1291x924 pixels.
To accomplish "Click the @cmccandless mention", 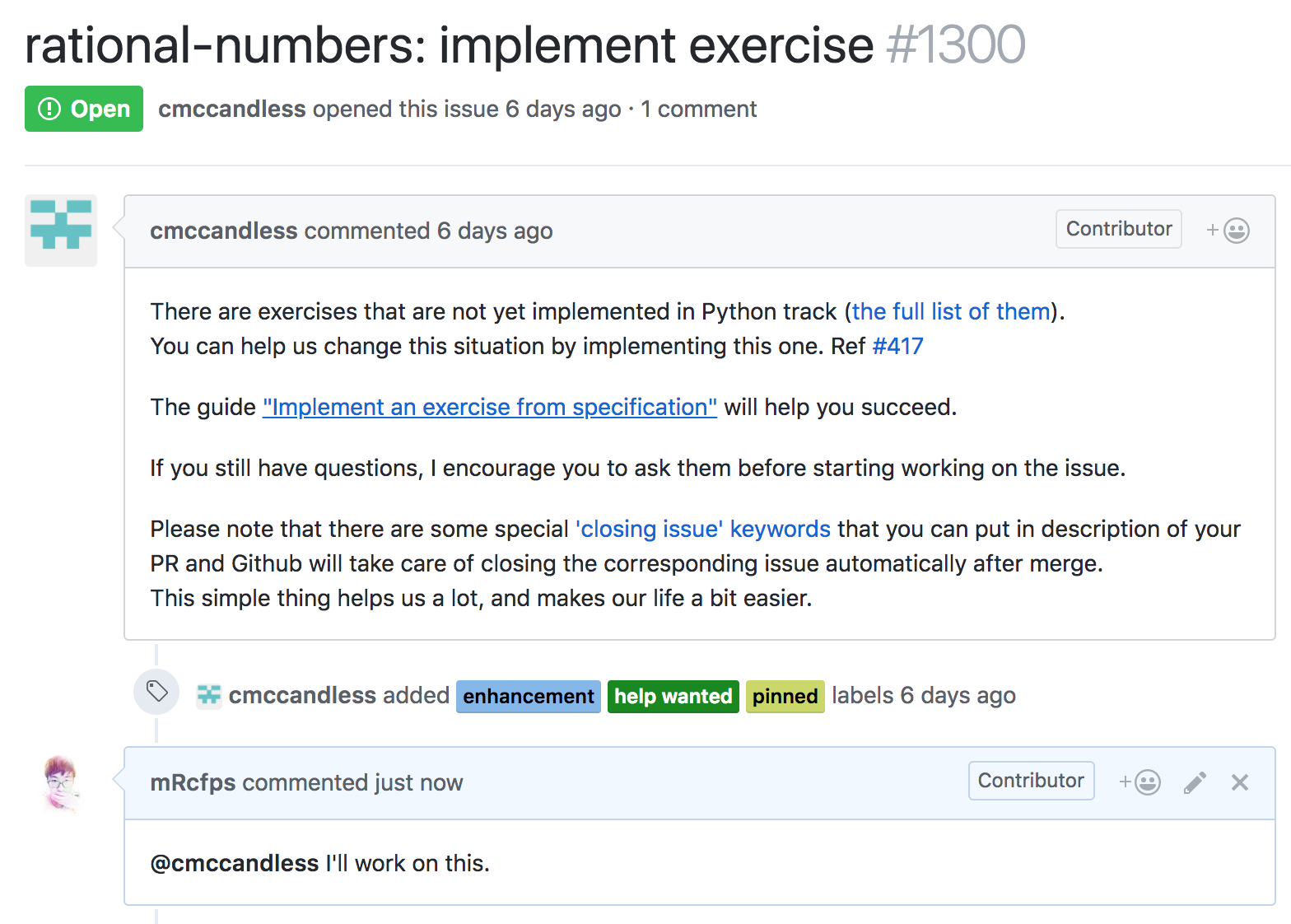I will [x=235, y=863].
